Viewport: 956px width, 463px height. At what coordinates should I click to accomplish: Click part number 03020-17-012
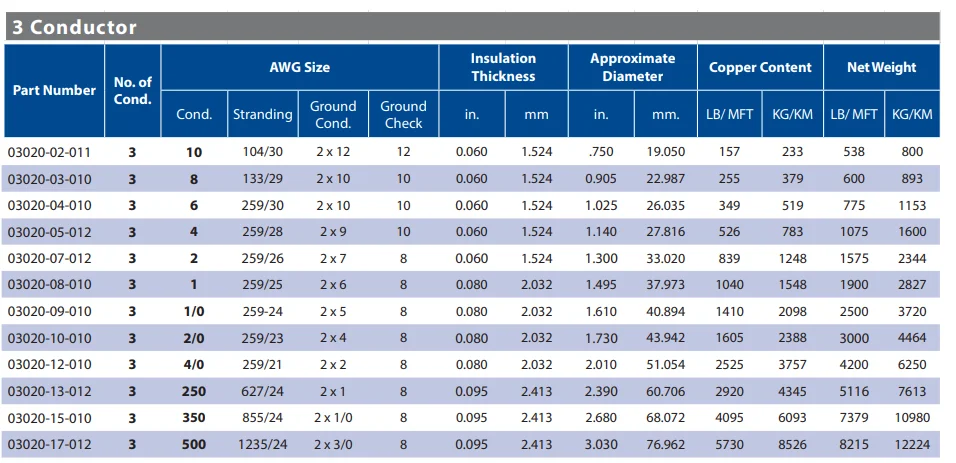click(49, 443)
